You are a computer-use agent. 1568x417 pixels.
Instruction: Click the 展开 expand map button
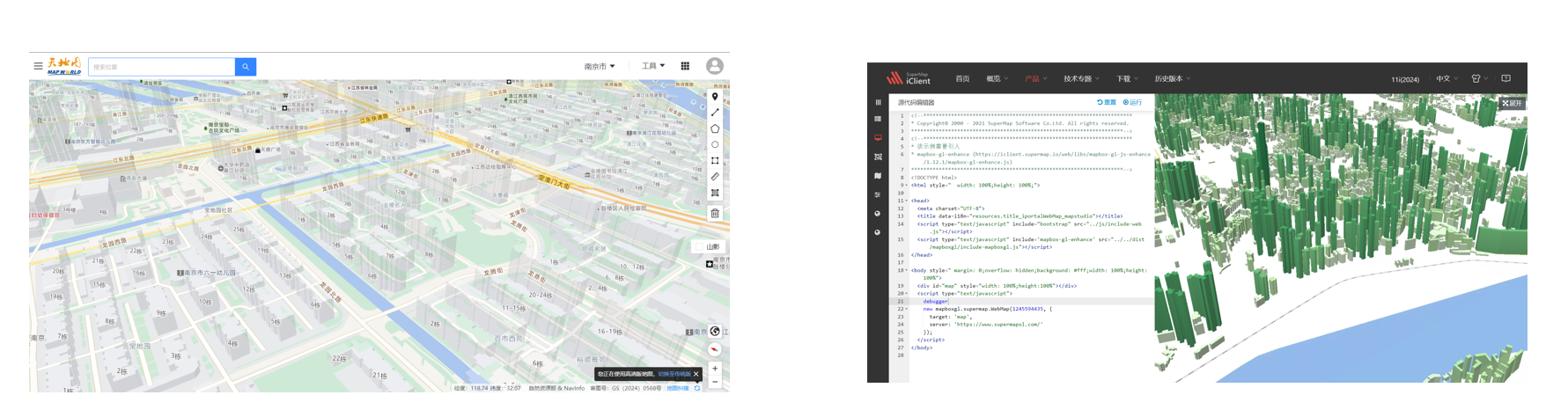tap(1512, 103)
